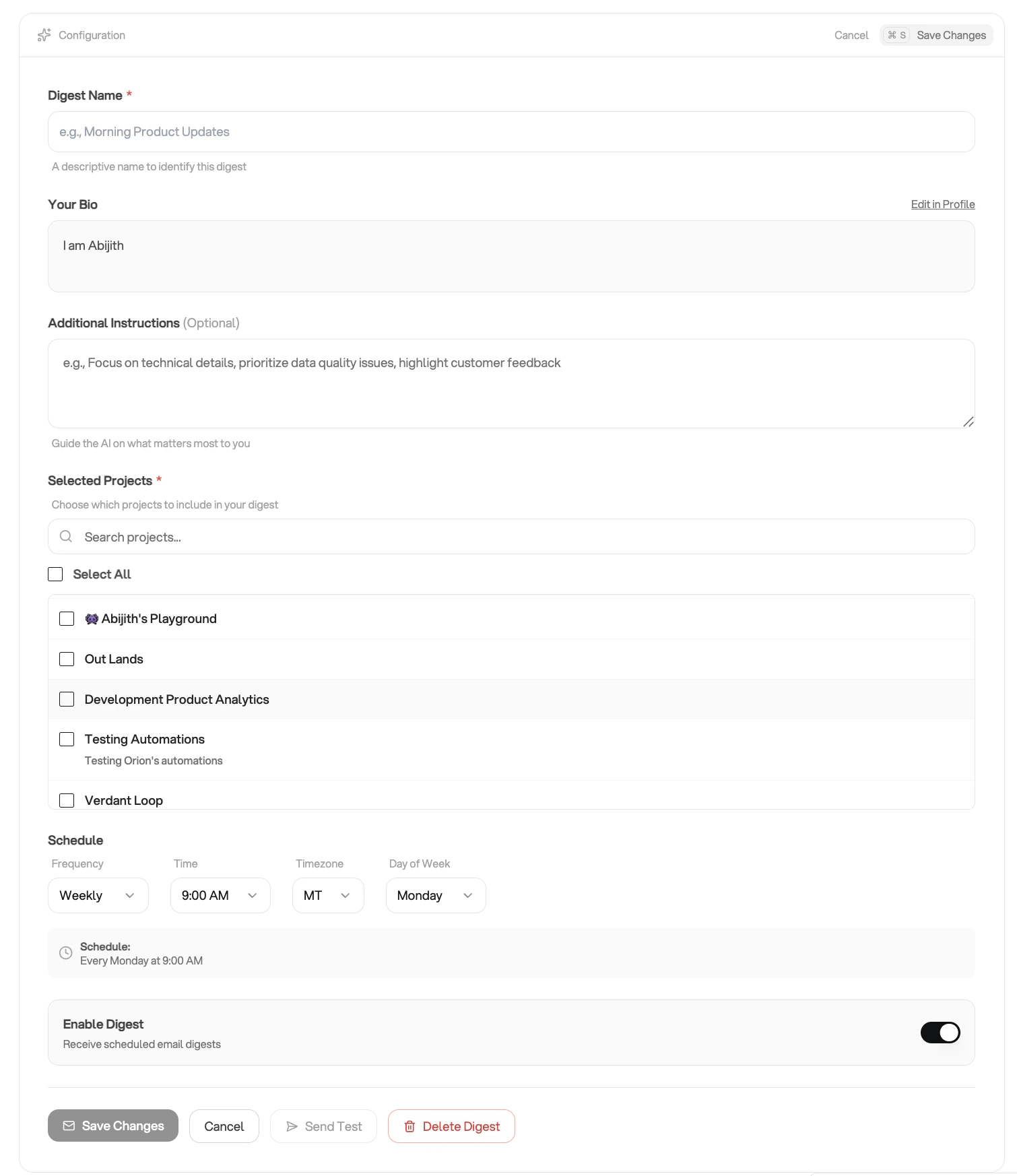The width and height of the screenshot is (1017, 1176).
Task: Disable the Enable Digest toggle
Action: pyautogui.click(x=940, y=1032)
